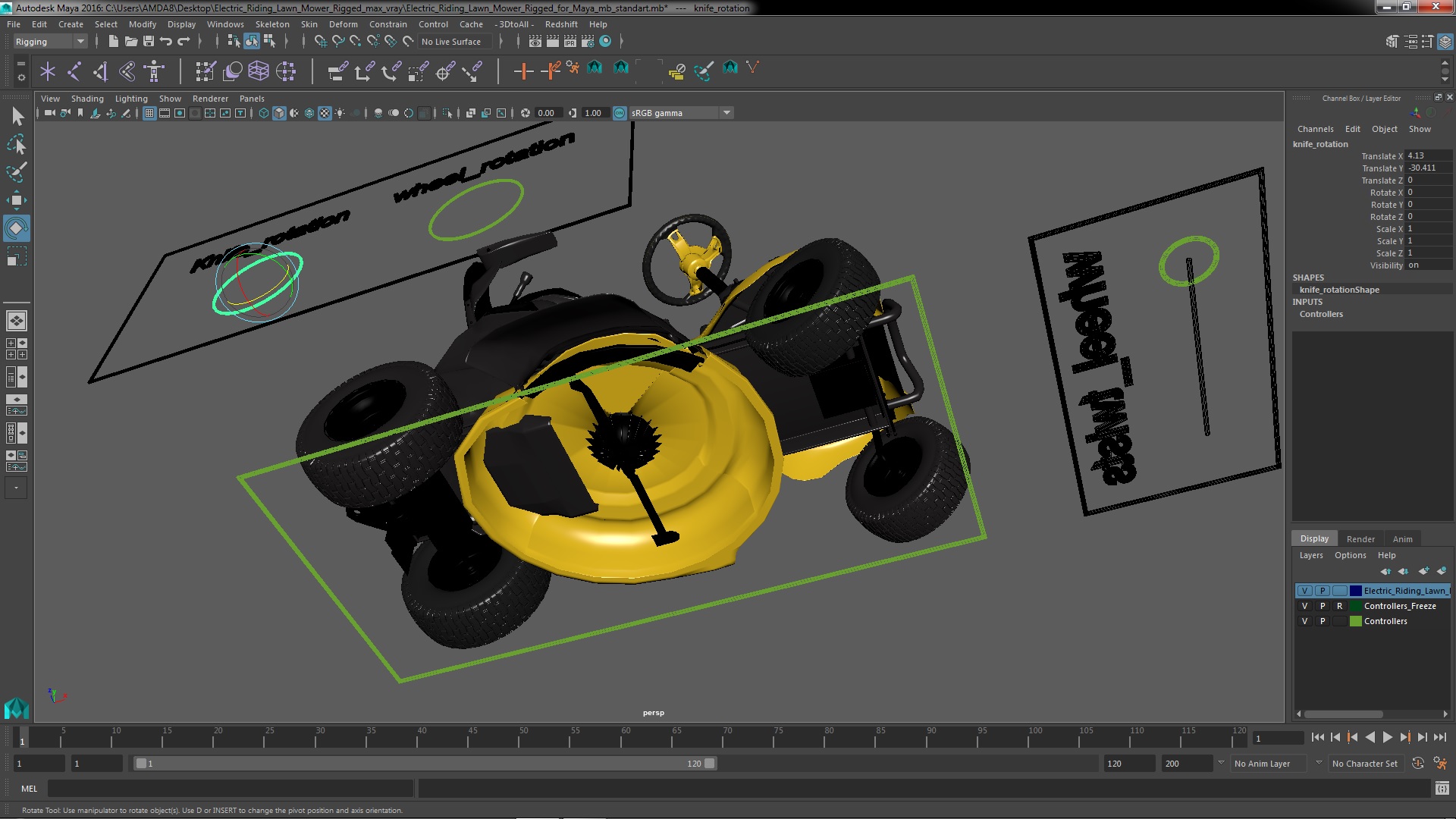Switch to the Anim layer tab

[1402, 539]
